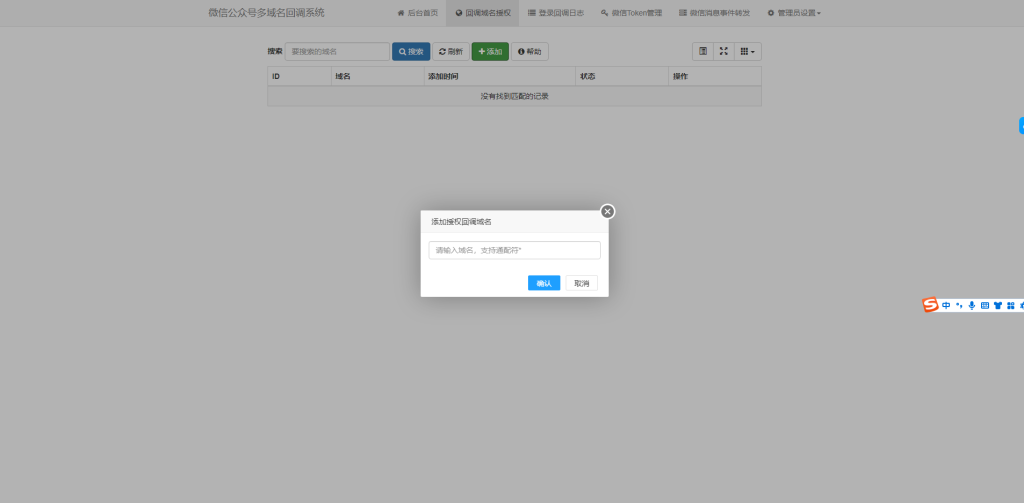Image resolution: width=1024 pixels, height=503 pixels.
Task: Close the add domain dialog with X icon
Action: click(x=607, y=211)
